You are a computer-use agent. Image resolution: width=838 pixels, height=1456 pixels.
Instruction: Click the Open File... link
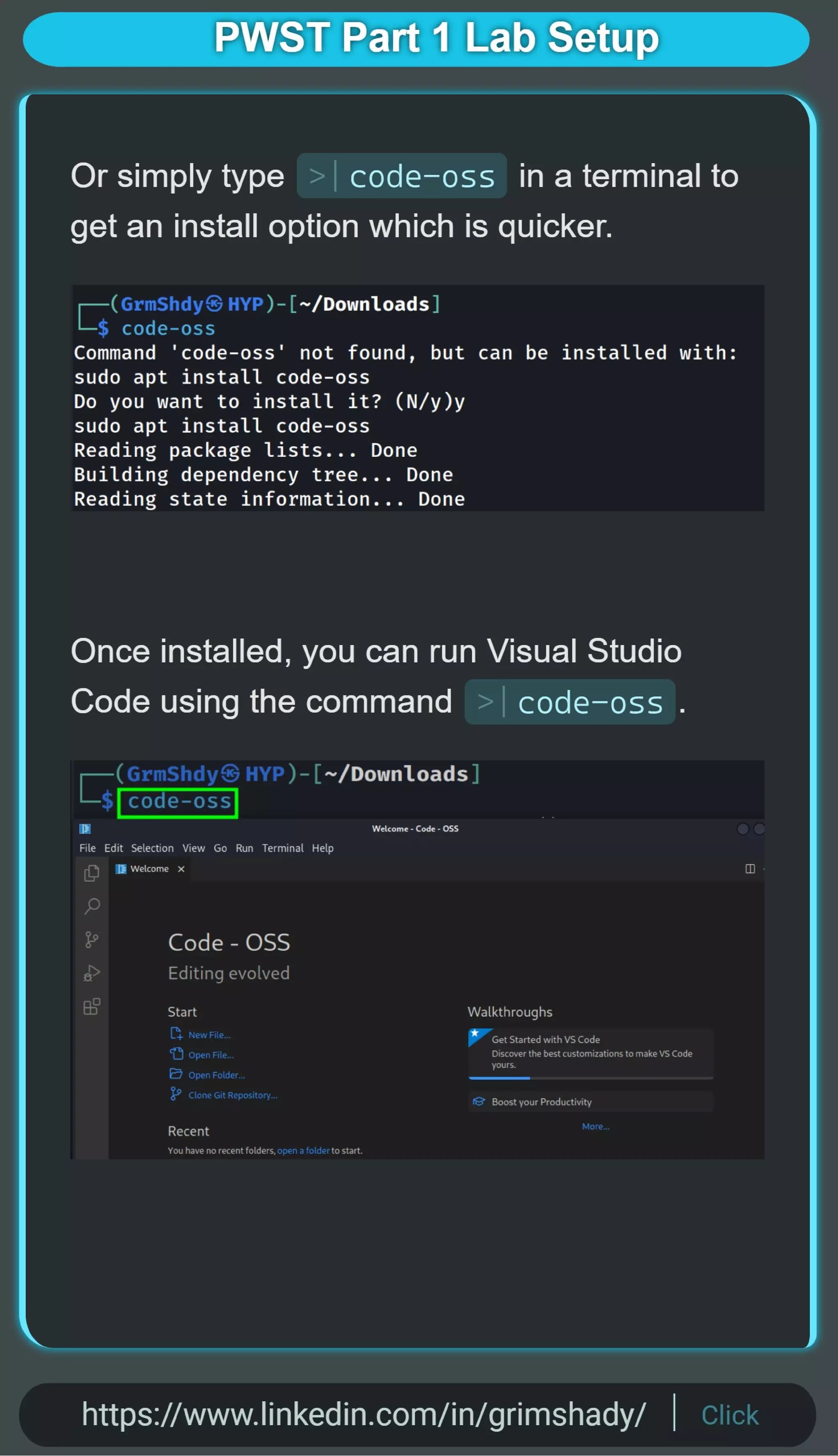tap(211, 1055)
